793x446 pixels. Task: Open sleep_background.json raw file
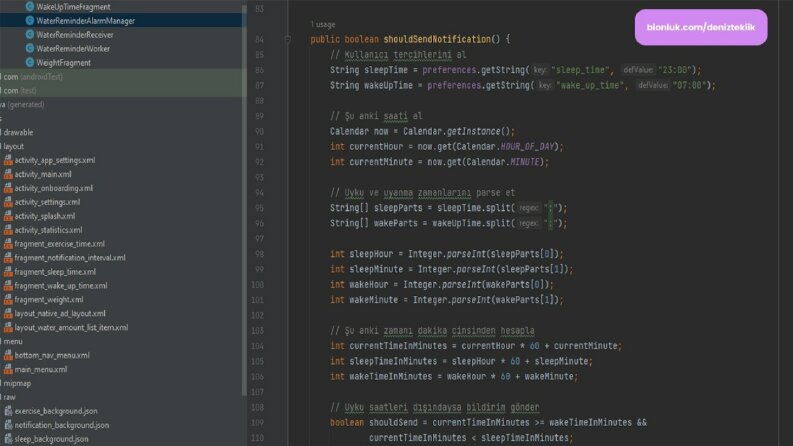52,439
